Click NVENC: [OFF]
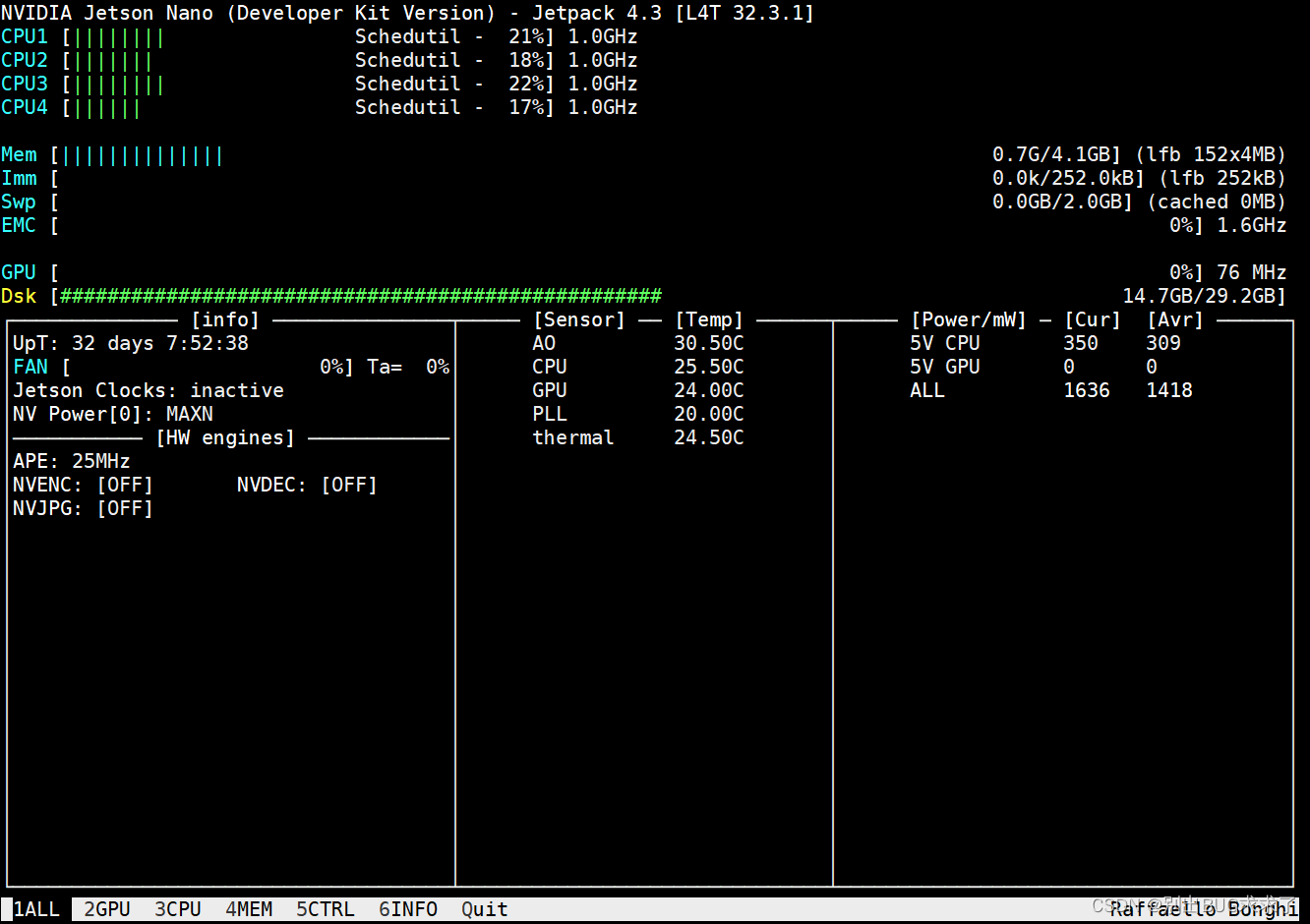The height and width of the screenshot is (924, 1310). [x=84, y=485]
